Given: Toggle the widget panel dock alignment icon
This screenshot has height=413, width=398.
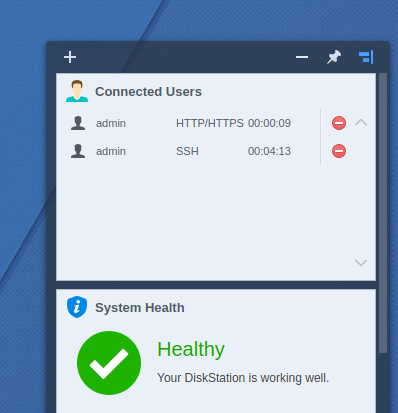Looking at the screenshot, I should [x=366, y=57].
